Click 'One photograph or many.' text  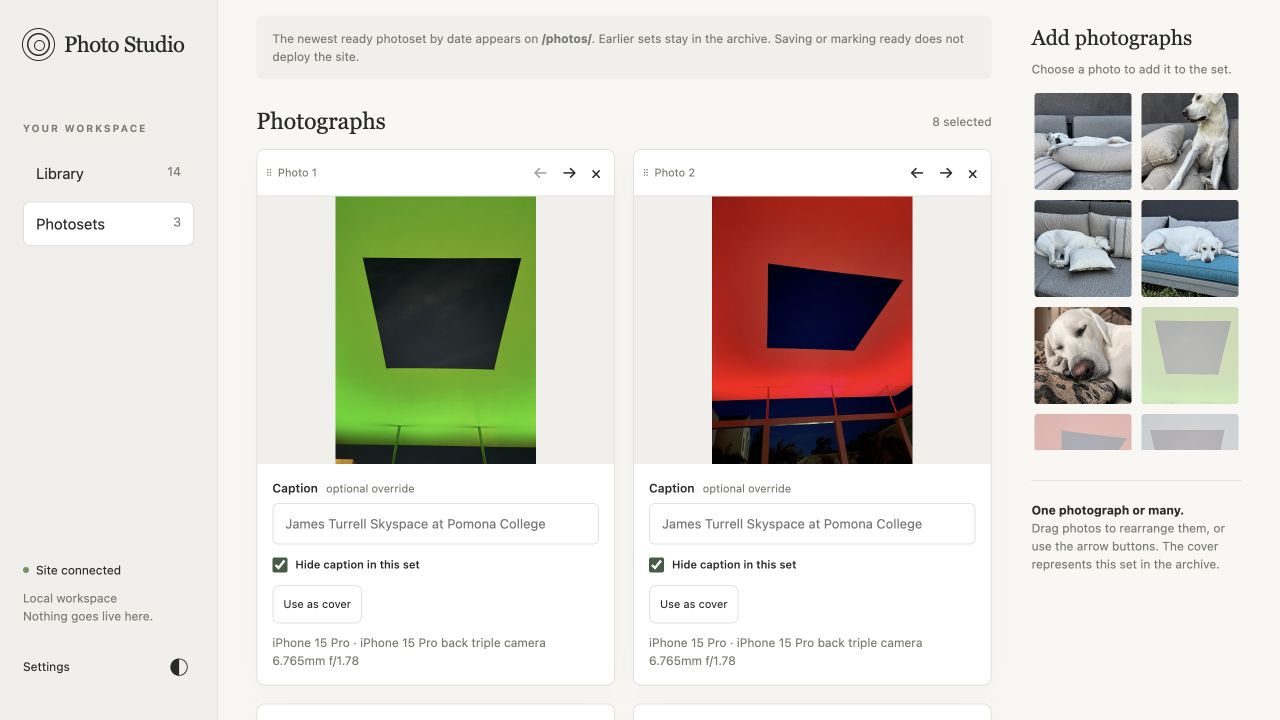click(1108, 510)
